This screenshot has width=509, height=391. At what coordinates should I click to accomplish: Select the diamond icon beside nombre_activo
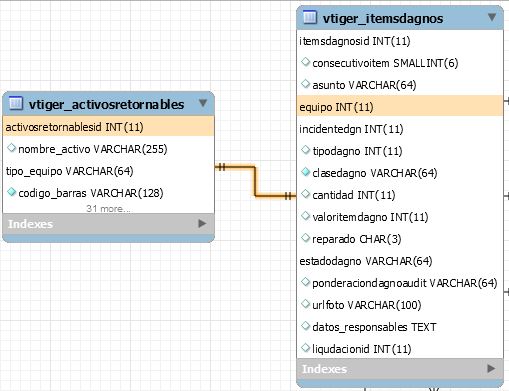click(x=12, y=148)
